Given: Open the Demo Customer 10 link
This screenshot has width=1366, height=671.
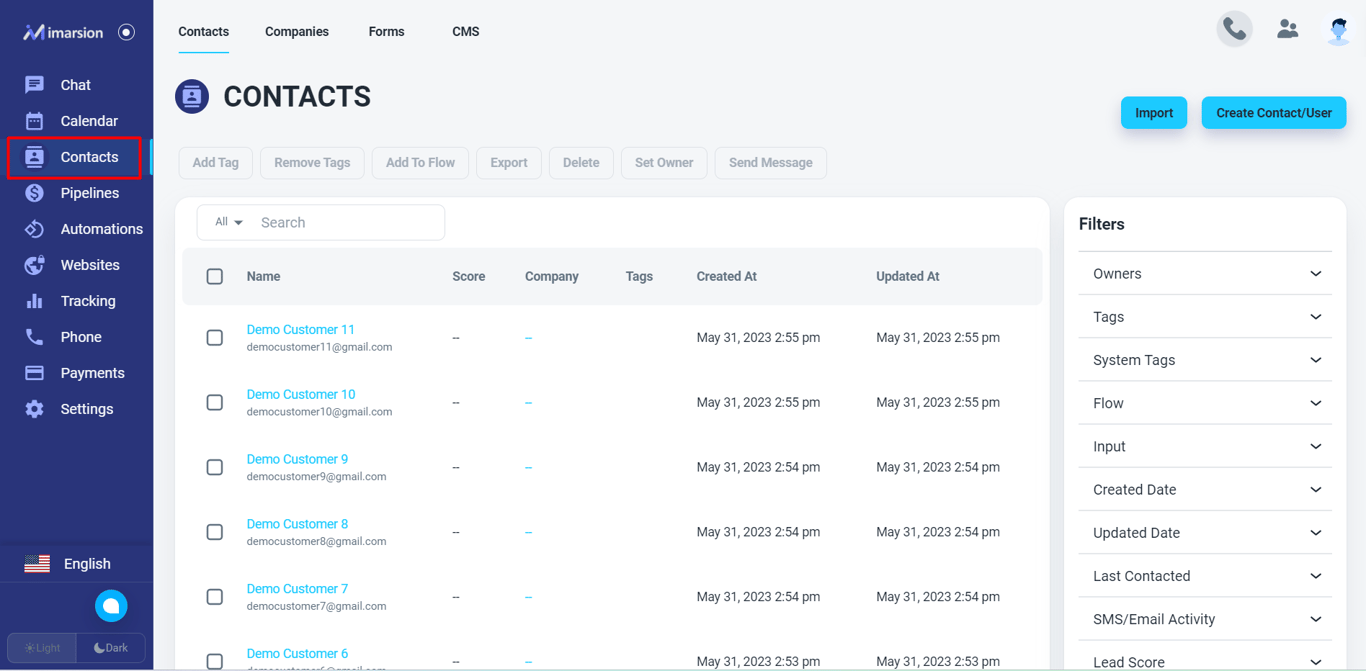Looking at the screenshot, I should coord(301,394).
